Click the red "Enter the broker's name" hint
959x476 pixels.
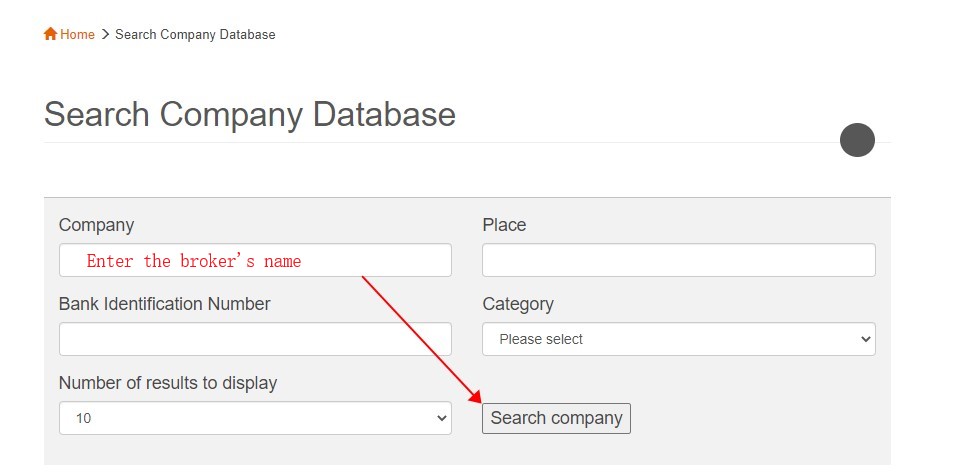click(x=193, y=261)
